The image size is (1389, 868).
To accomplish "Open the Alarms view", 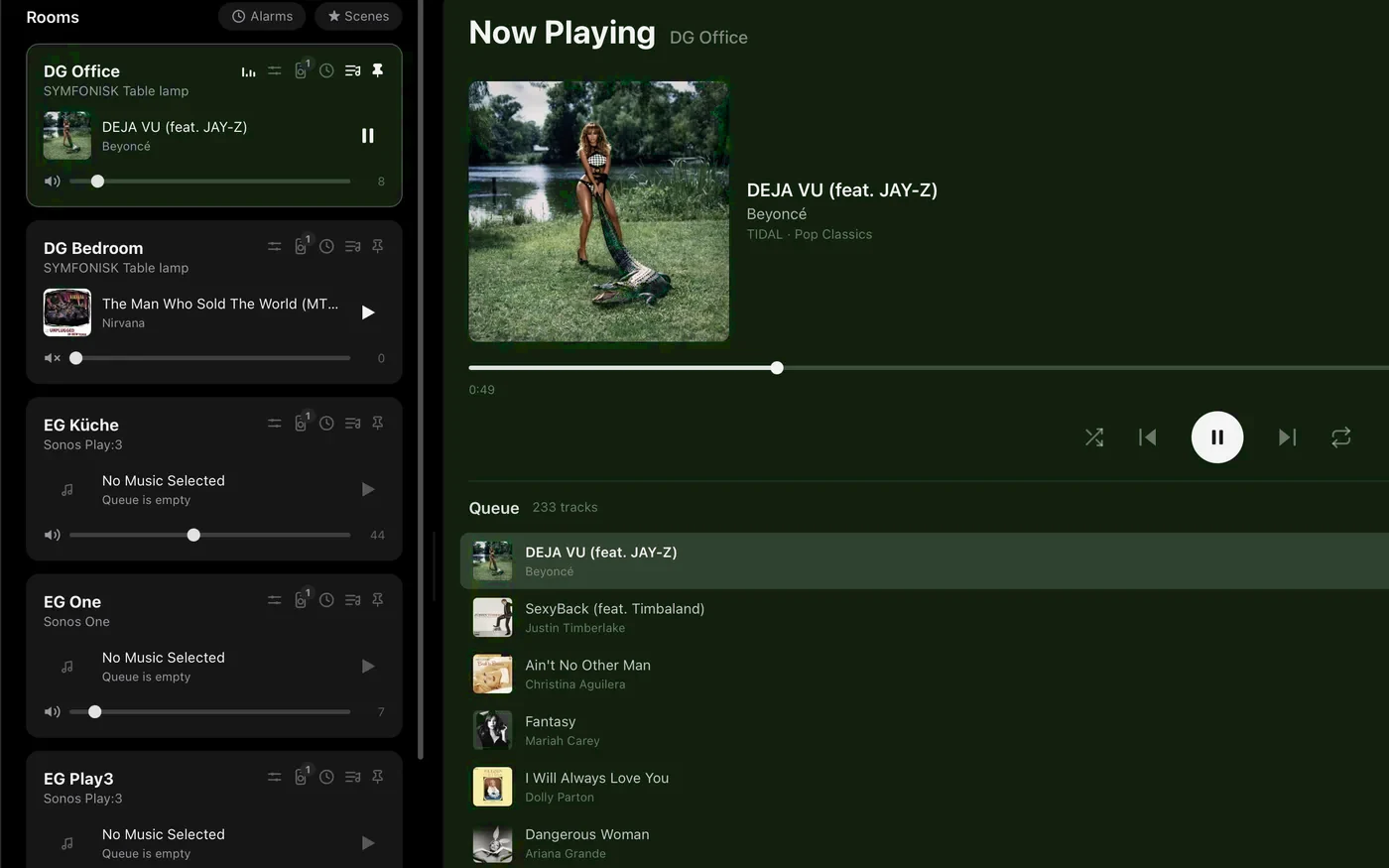I will pos(262,16).
